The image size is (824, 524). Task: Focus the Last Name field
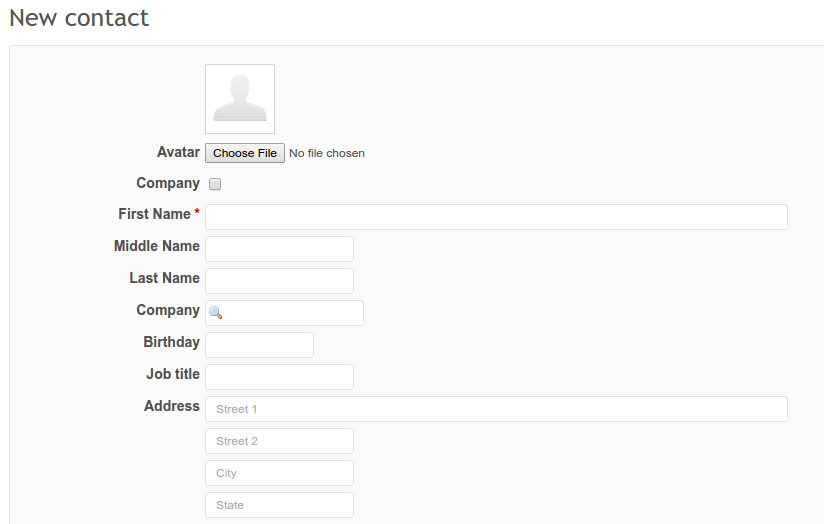(279, 281)
